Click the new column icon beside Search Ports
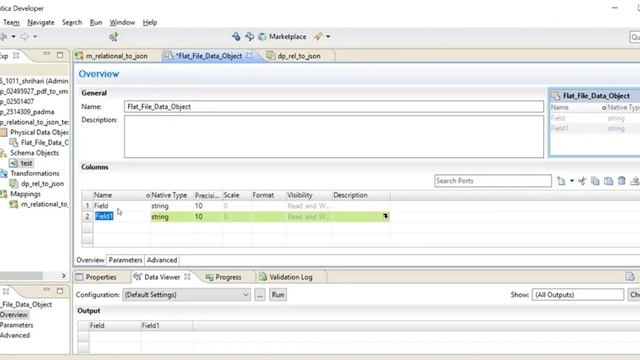 coord(561,181)
